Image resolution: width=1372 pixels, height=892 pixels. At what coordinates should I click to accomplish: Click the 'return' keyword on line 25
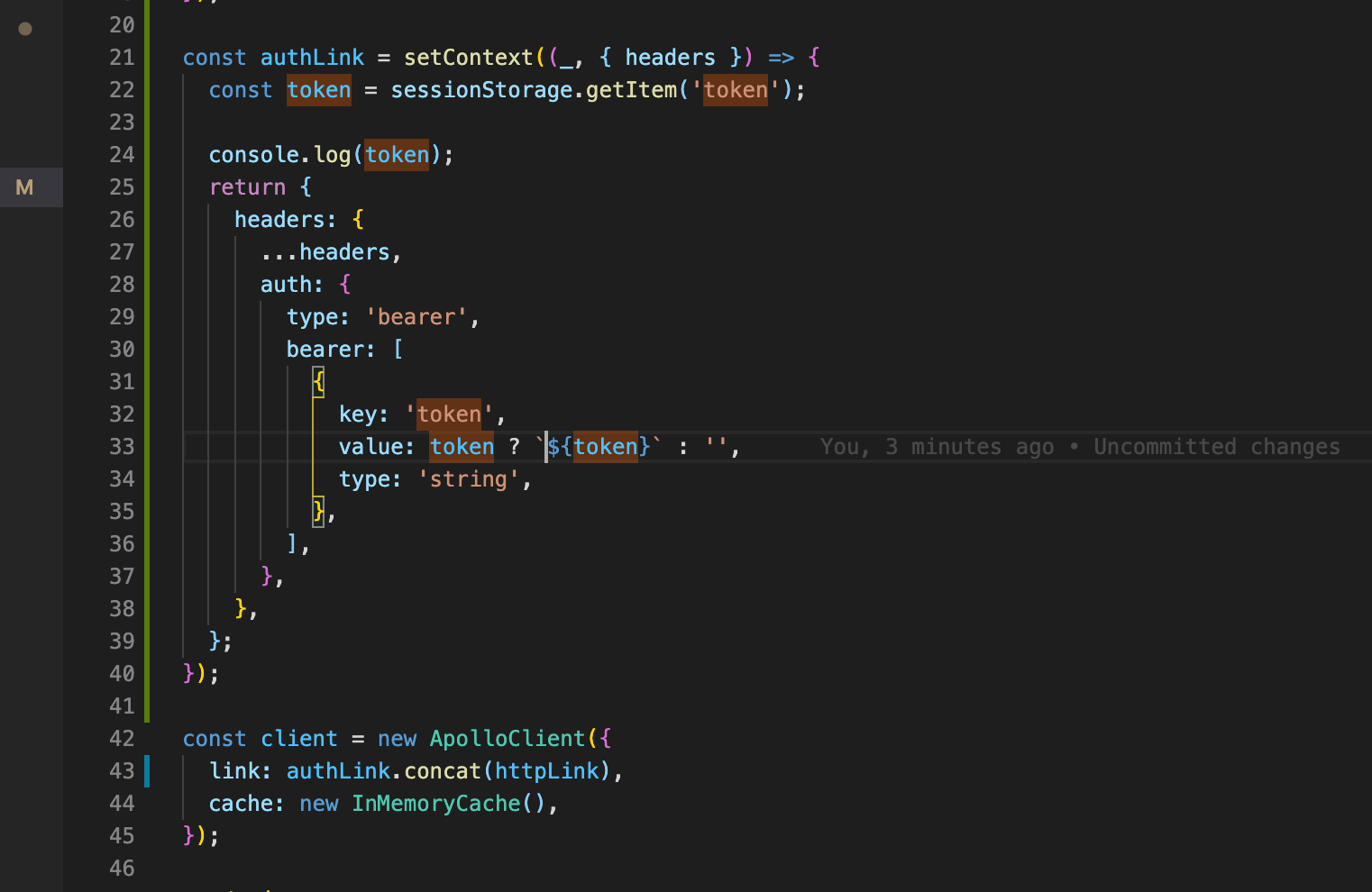(247, 187)
